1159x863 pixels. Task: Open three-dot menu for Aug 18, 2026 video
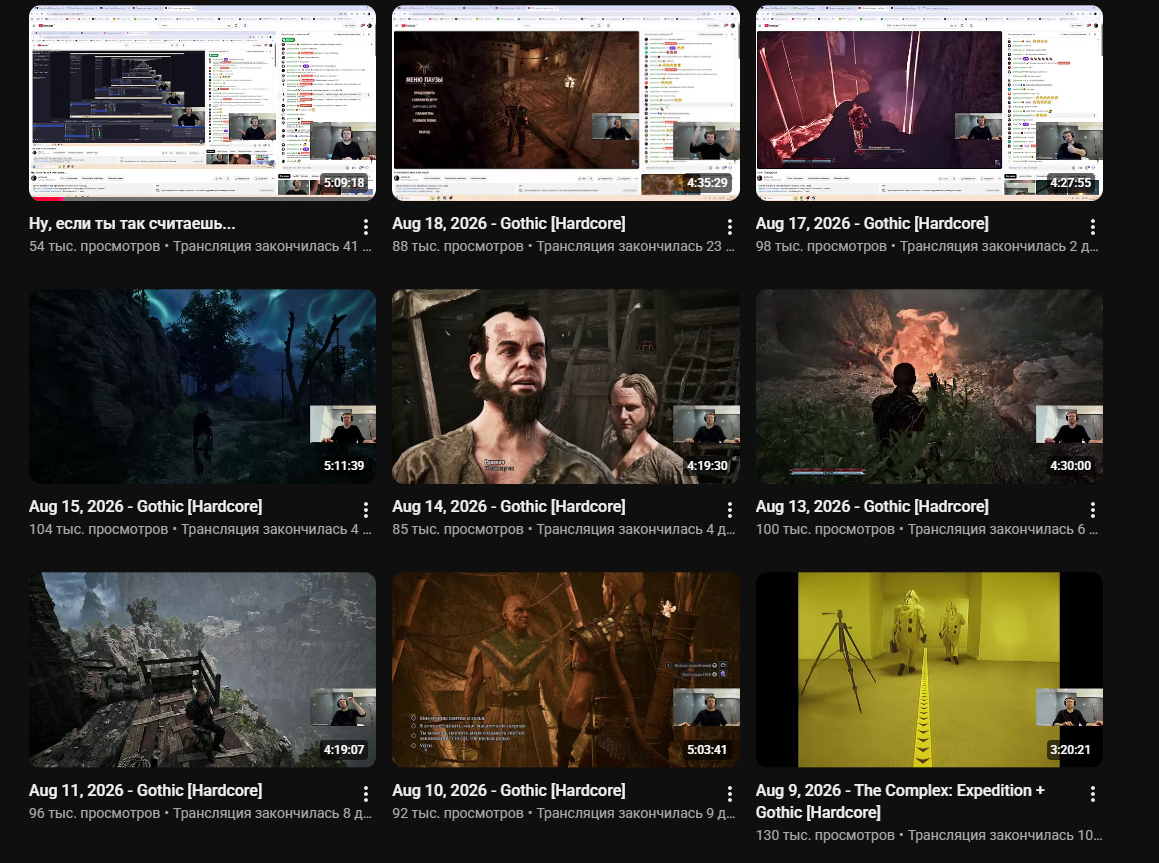coord(730,227)
